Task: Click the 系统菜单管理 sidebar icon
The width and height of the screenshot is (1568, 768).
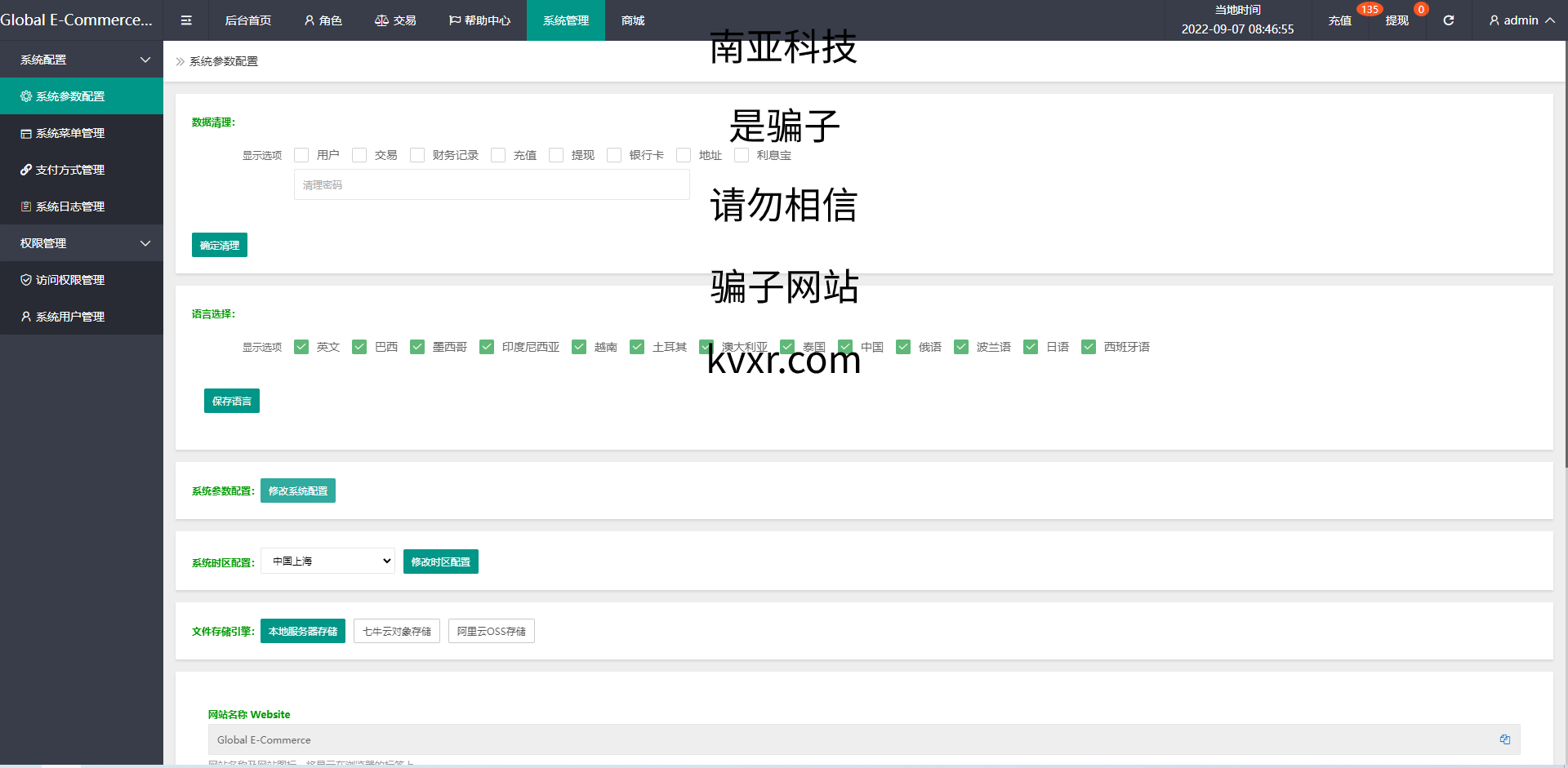Action: tap(26, 133)
